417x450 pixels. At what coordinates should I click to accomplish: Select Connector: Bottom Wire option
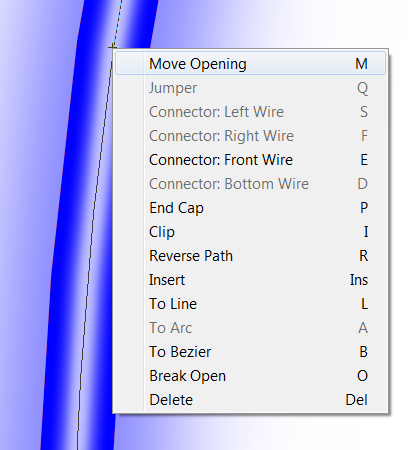[x=250, y=184]
